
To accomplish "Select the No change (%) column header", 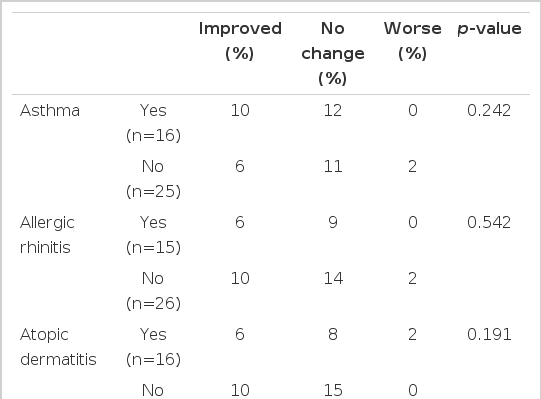I will (x=333, y=53).
